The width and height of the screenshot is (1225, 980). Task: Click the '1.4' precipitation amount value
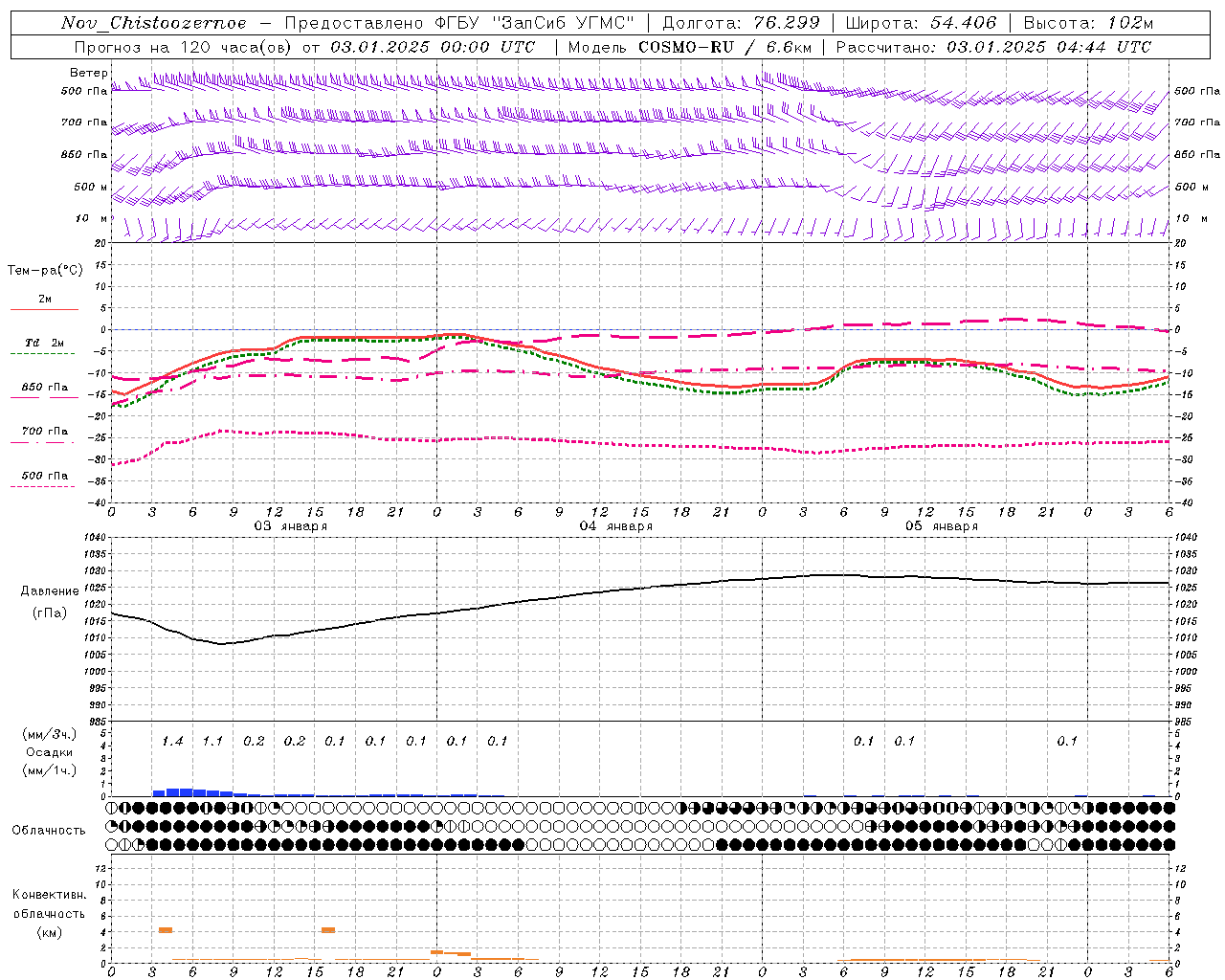tap(172, 741)
